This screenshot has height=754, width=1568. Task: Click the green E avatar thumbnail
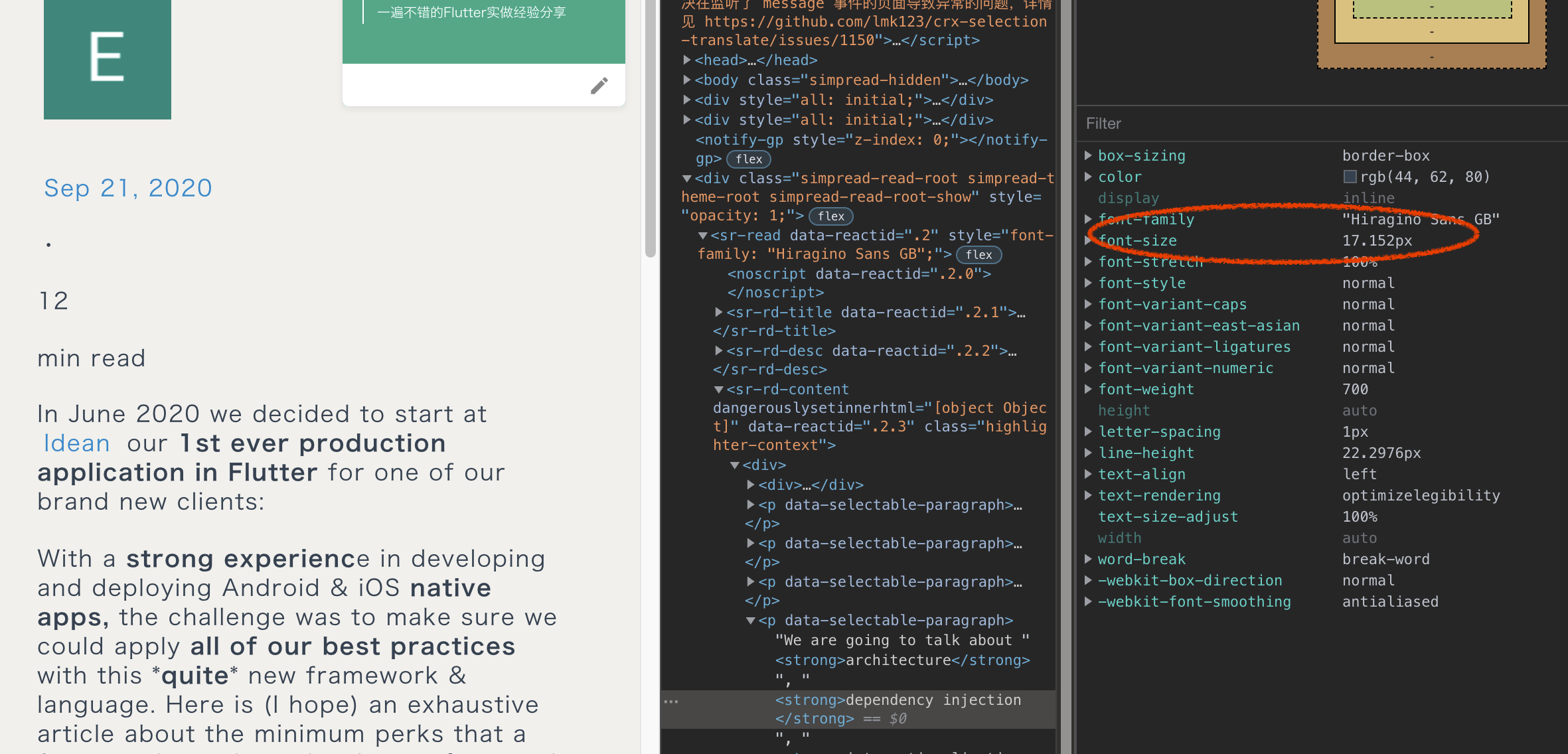tap(108, 58)
